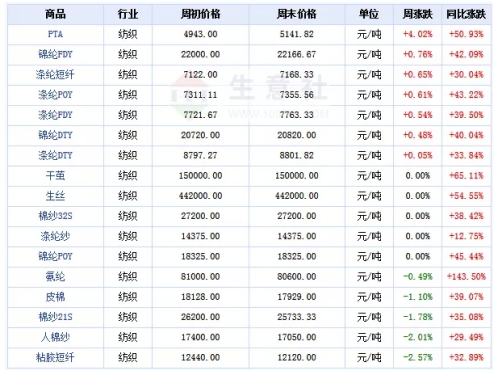This screenshot has width=498, height=375.
Task: Open the 涤纶FDY commodity link
Action: (x=55, y=115)
